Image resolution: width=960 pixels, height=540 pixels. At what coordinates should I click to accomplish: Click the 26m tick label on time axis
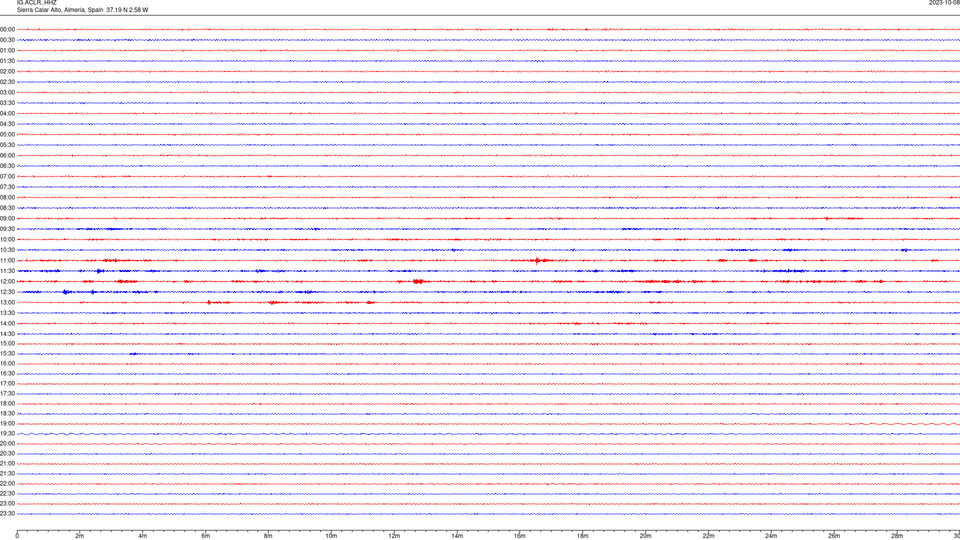[834, 536]
